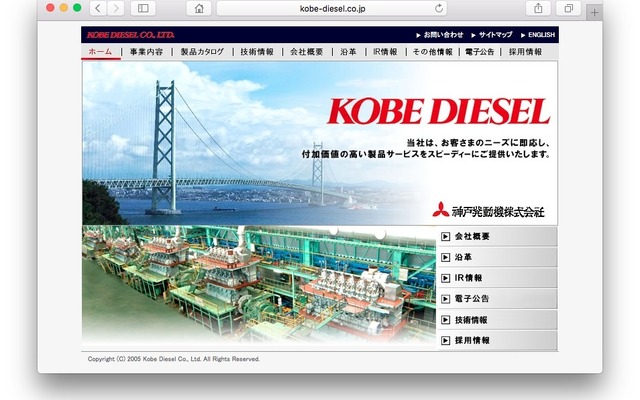Viewport: 640px width, 400px height.
Task: Reload the page with refresh icon
Action: (x=439, y=8)
